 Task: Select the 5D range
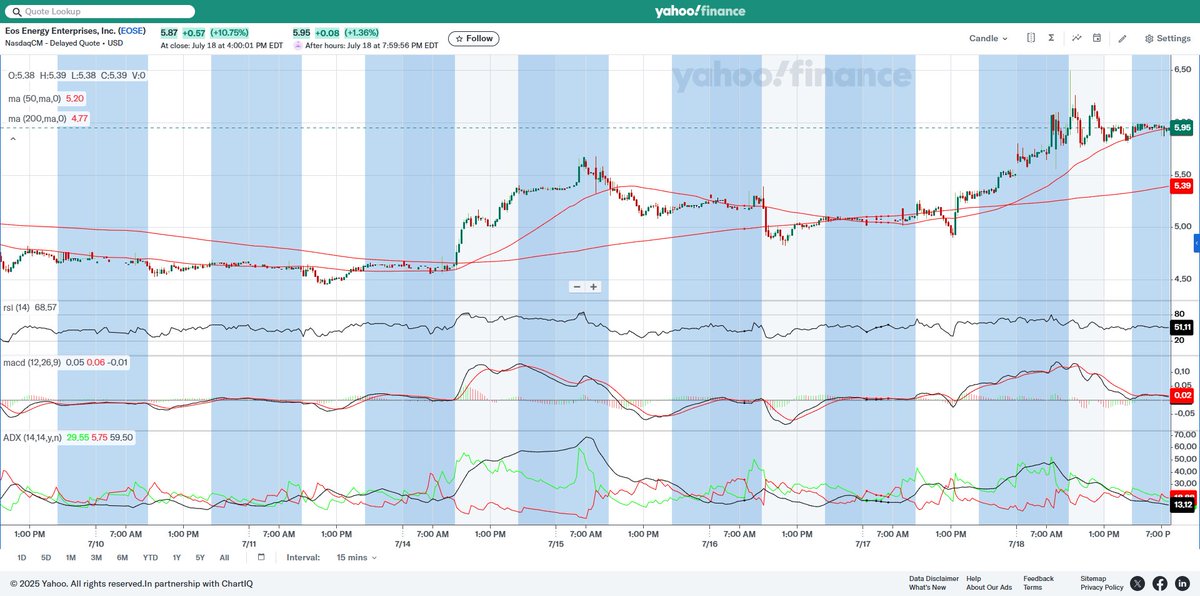[x=46, y=557]
